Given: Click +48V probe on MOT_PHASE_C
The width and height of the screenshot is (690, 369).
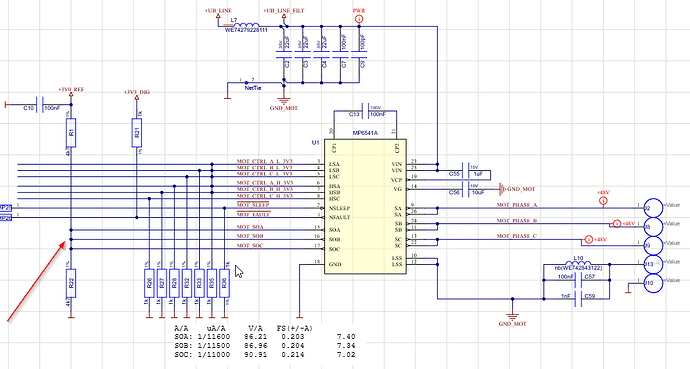Looking at the screenshot, I should 589,240.
